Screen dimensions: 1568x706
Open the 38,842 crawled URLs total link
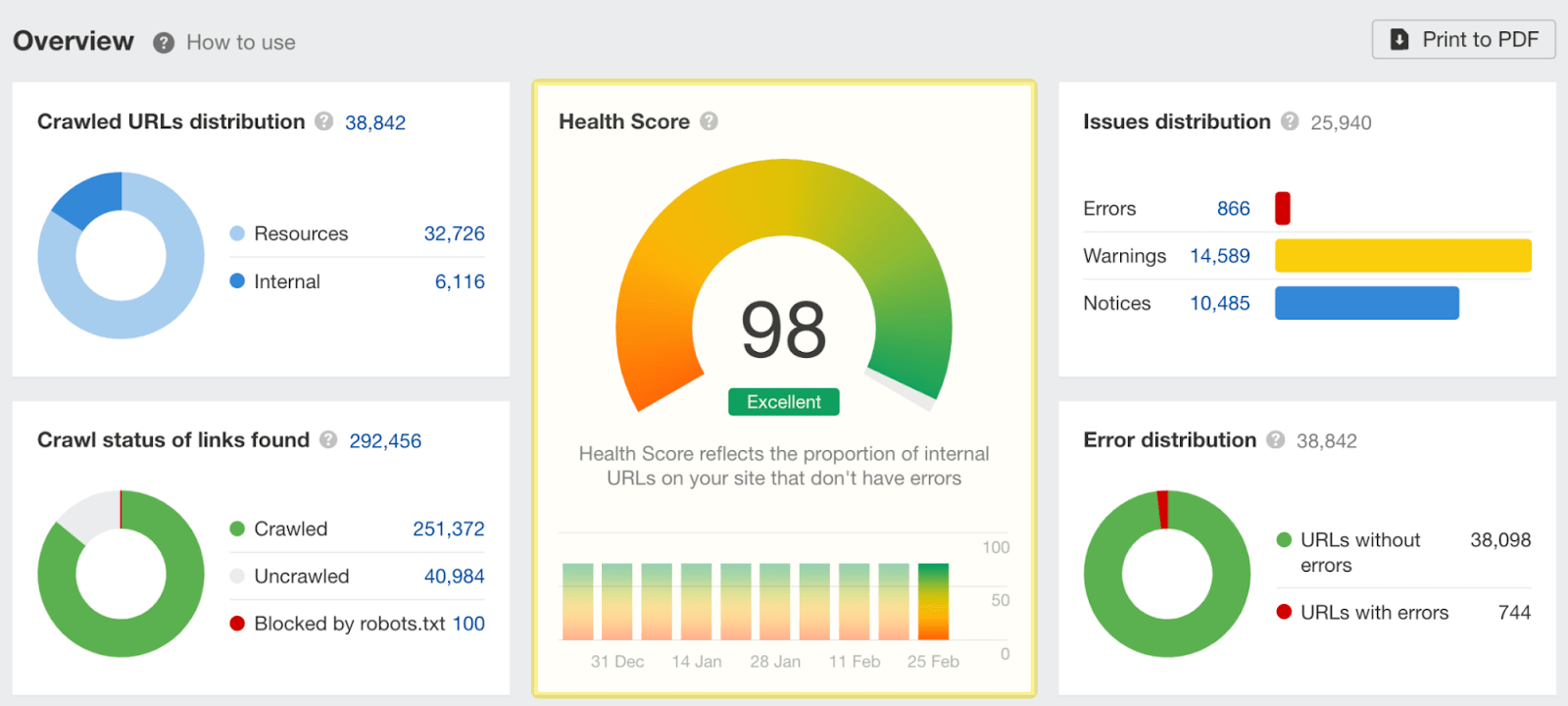coord(374,123)
